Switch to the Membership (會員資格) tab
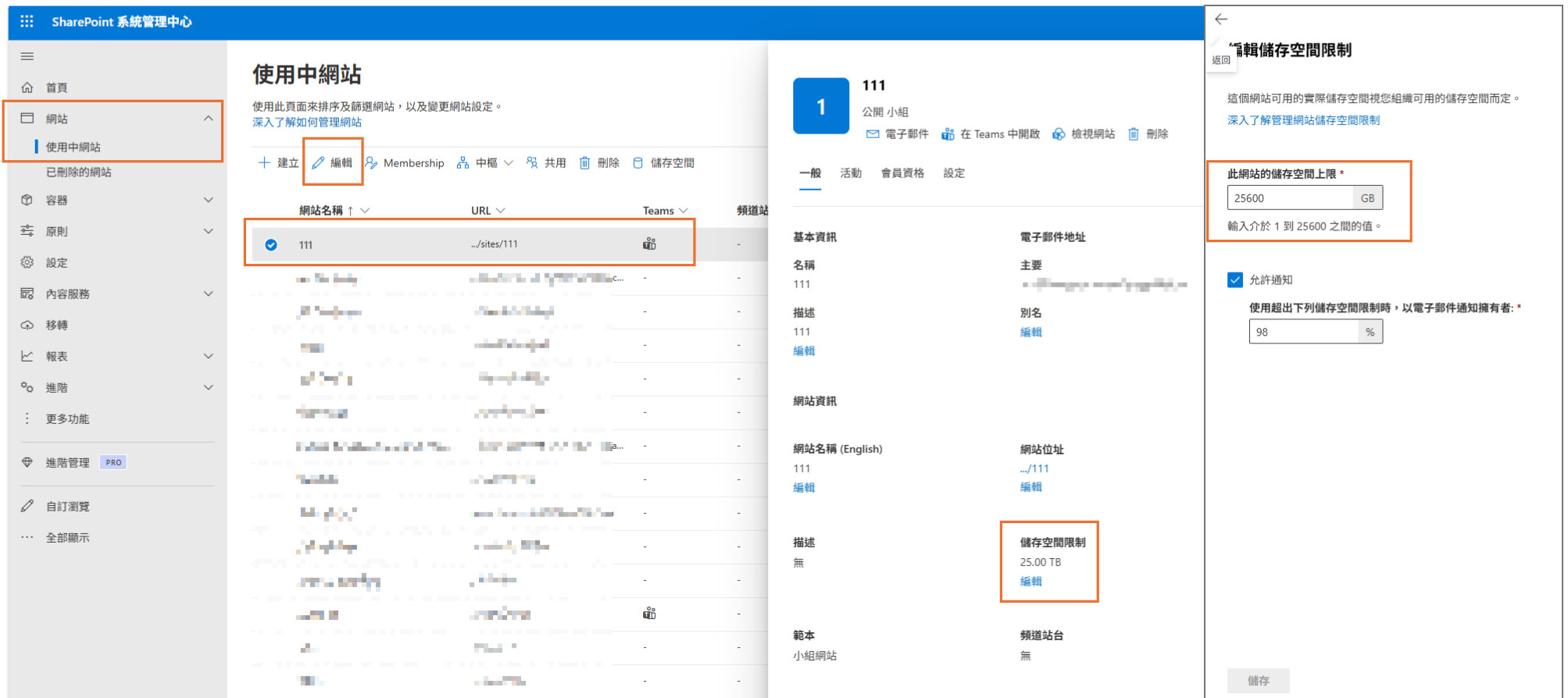Screen dimensions: 1568x698 pyautogui.click(x=902, y=173)
